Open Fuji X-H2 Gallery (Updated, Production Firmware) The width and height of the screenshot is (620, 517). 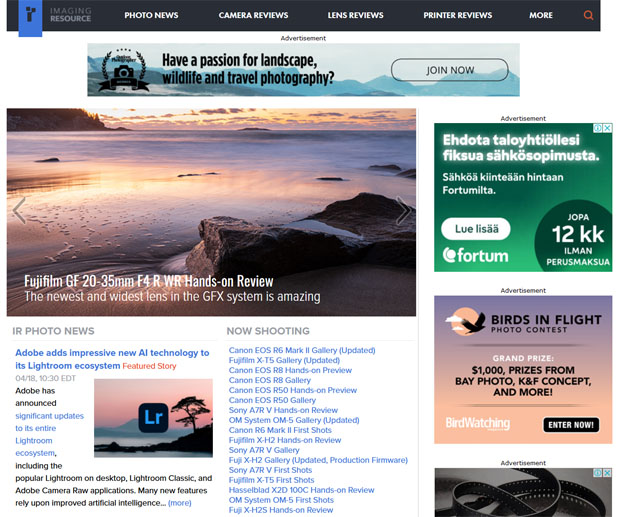click(x=318, y=460)
